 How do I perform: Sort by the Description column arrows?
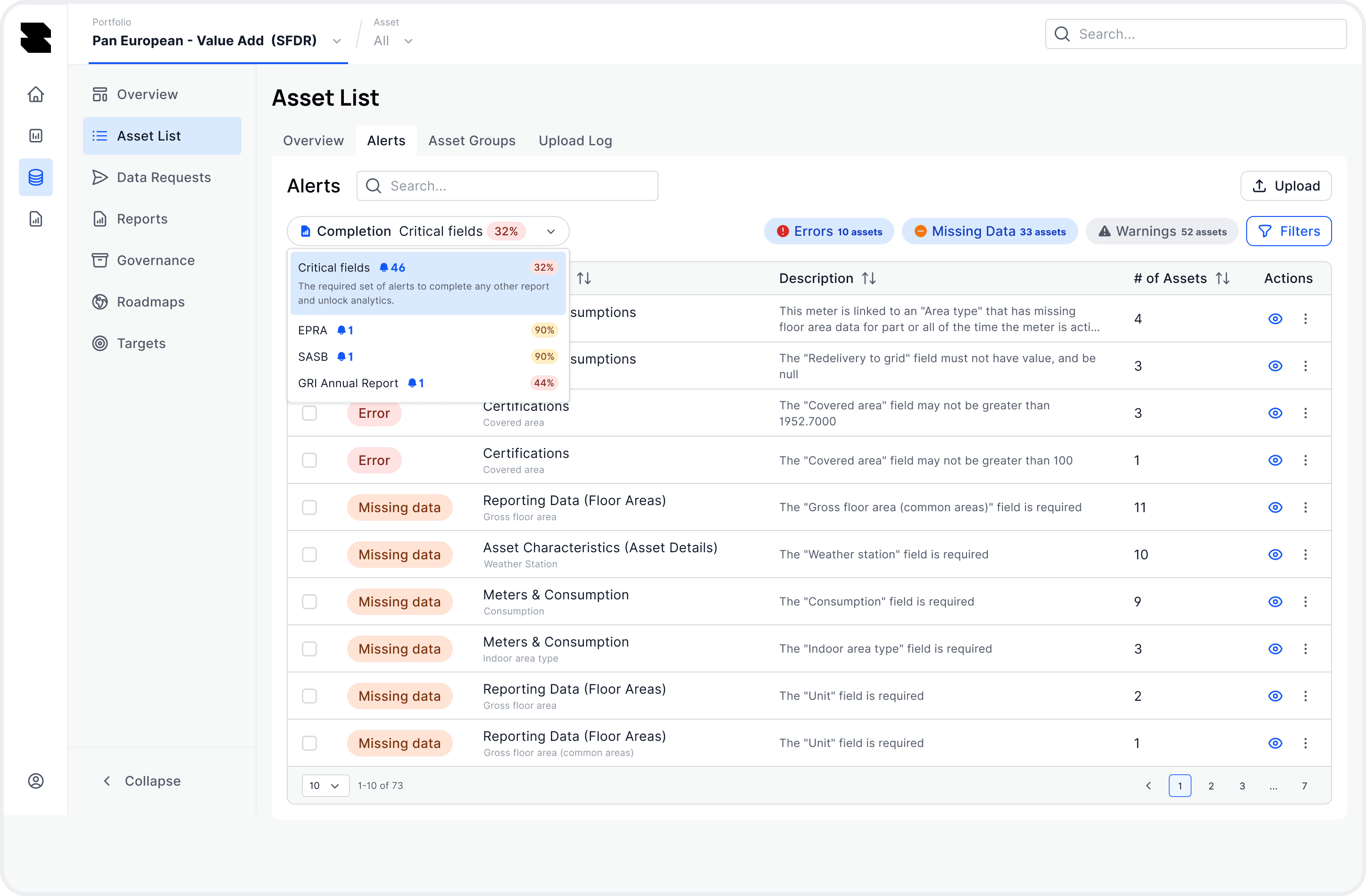869,278
